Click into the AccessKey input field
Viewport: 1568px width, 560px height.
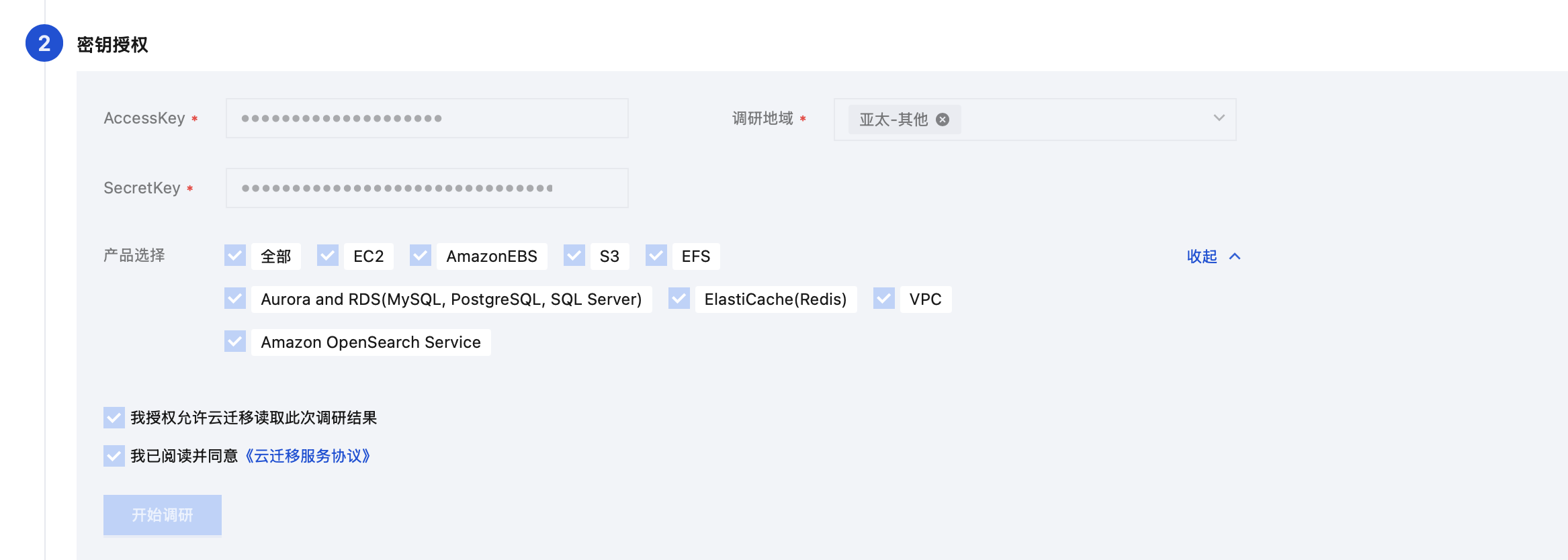tap(427, 118)
